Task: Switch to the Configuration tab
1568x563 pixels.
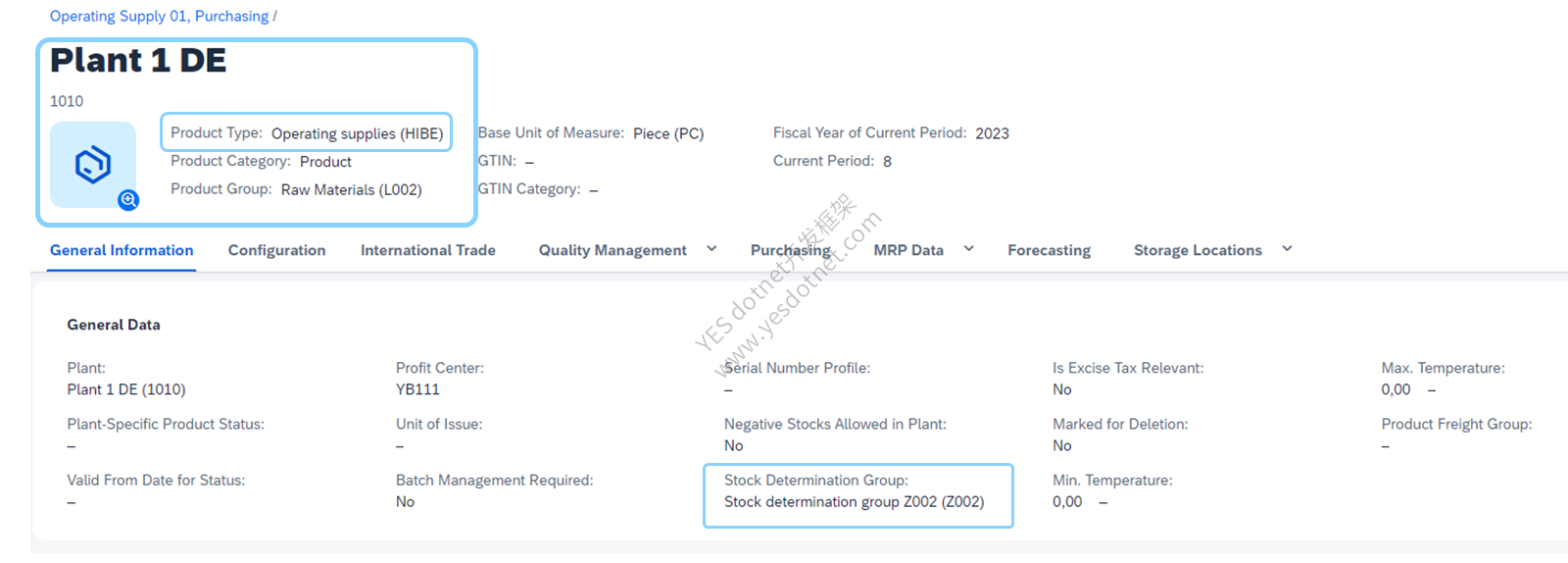Action: tap(276, 250)
